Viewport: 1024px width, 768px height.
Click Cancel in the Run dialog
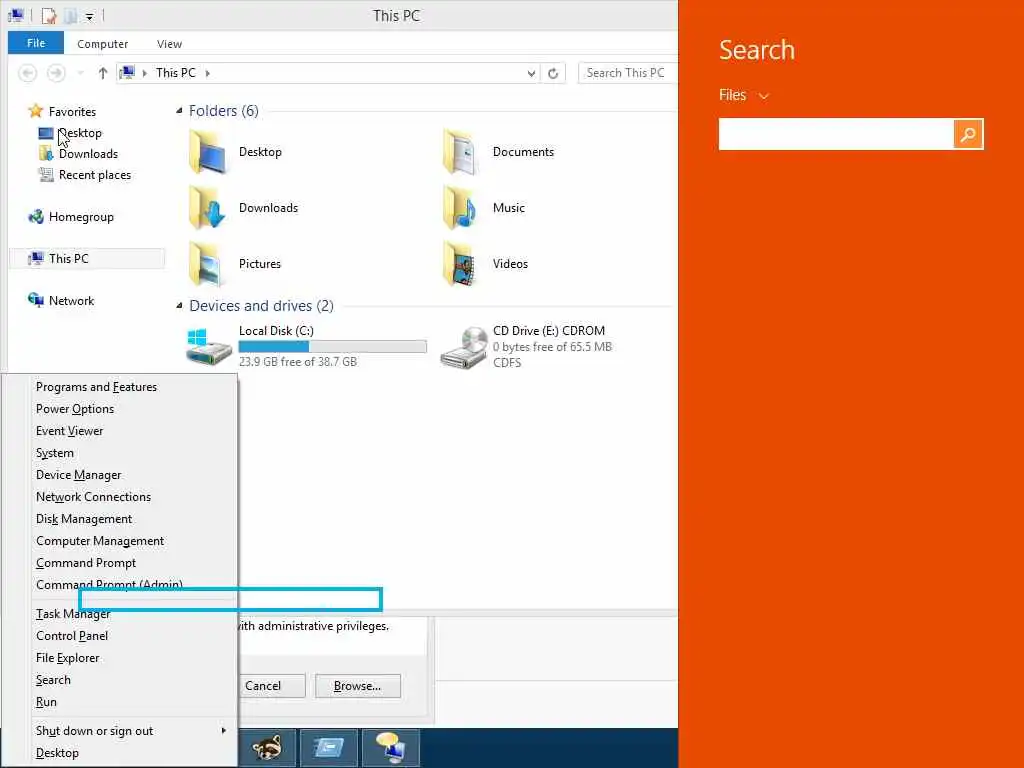(x=270, y=686)
